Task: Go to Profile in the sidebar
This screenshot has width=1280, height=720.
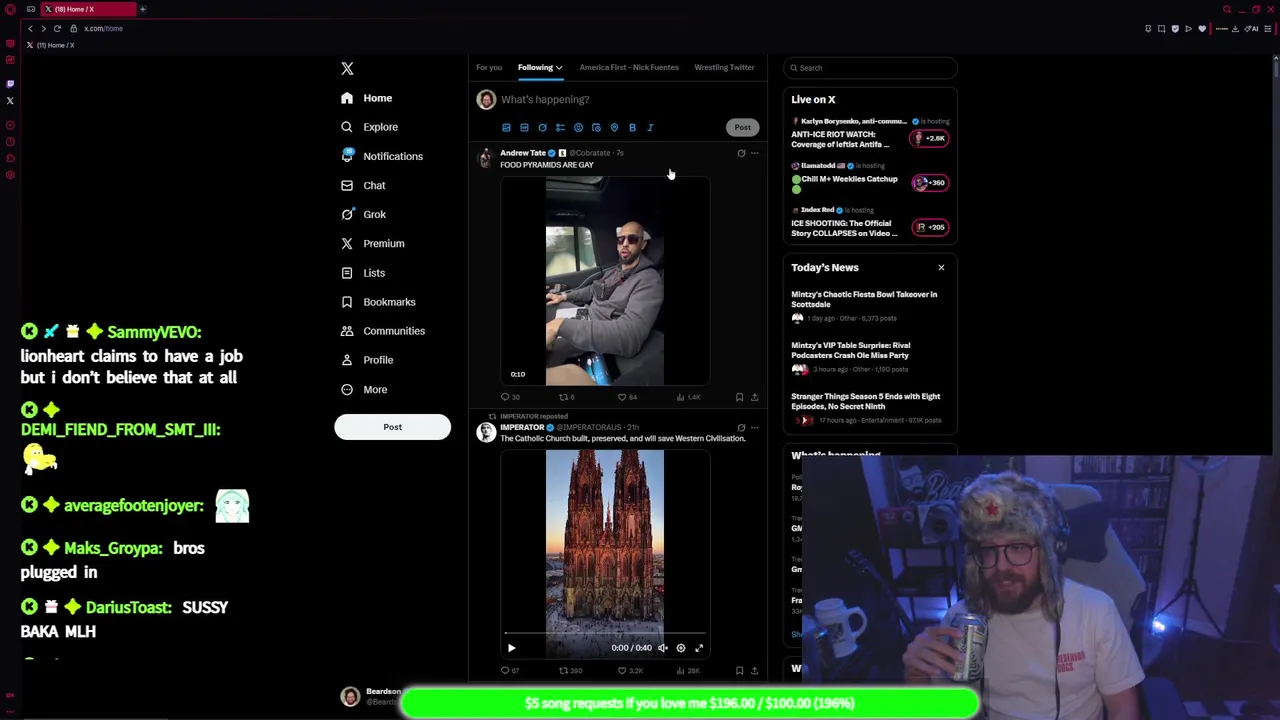Action: [x=367, y=359]
